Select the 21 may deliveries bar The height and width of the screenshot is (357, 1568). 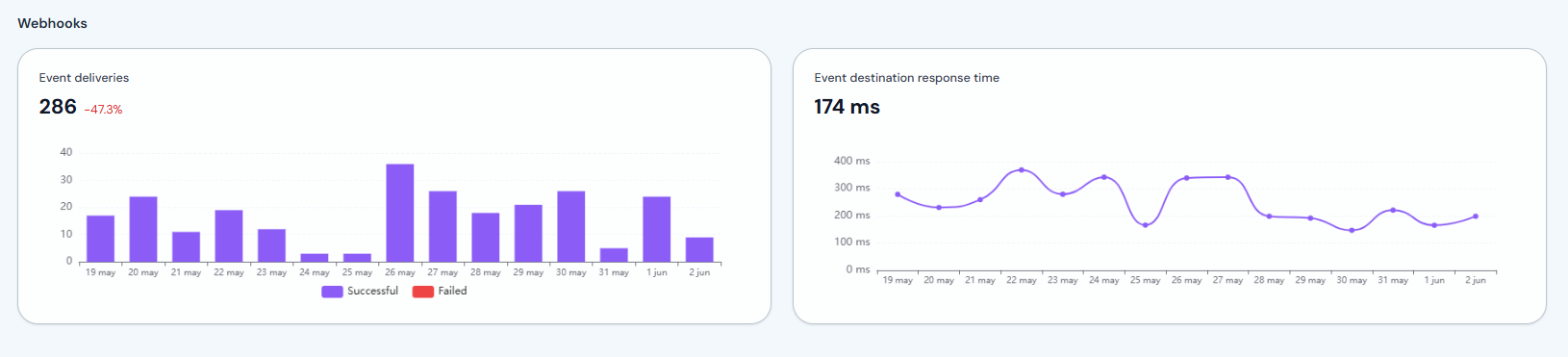(186, 246)
